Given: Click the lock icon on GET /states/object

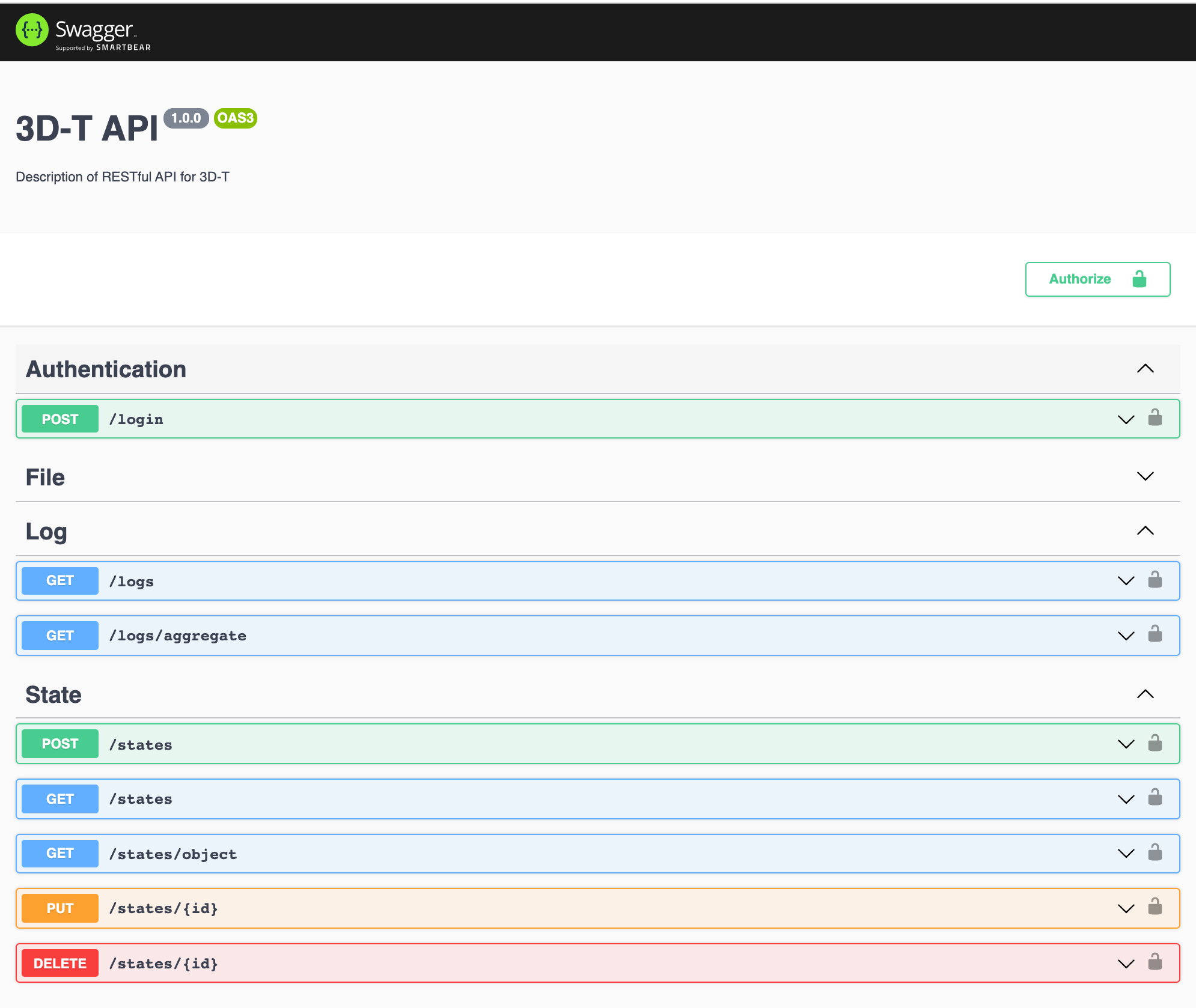Looking at the screenshot, I should pos(1155,852).
